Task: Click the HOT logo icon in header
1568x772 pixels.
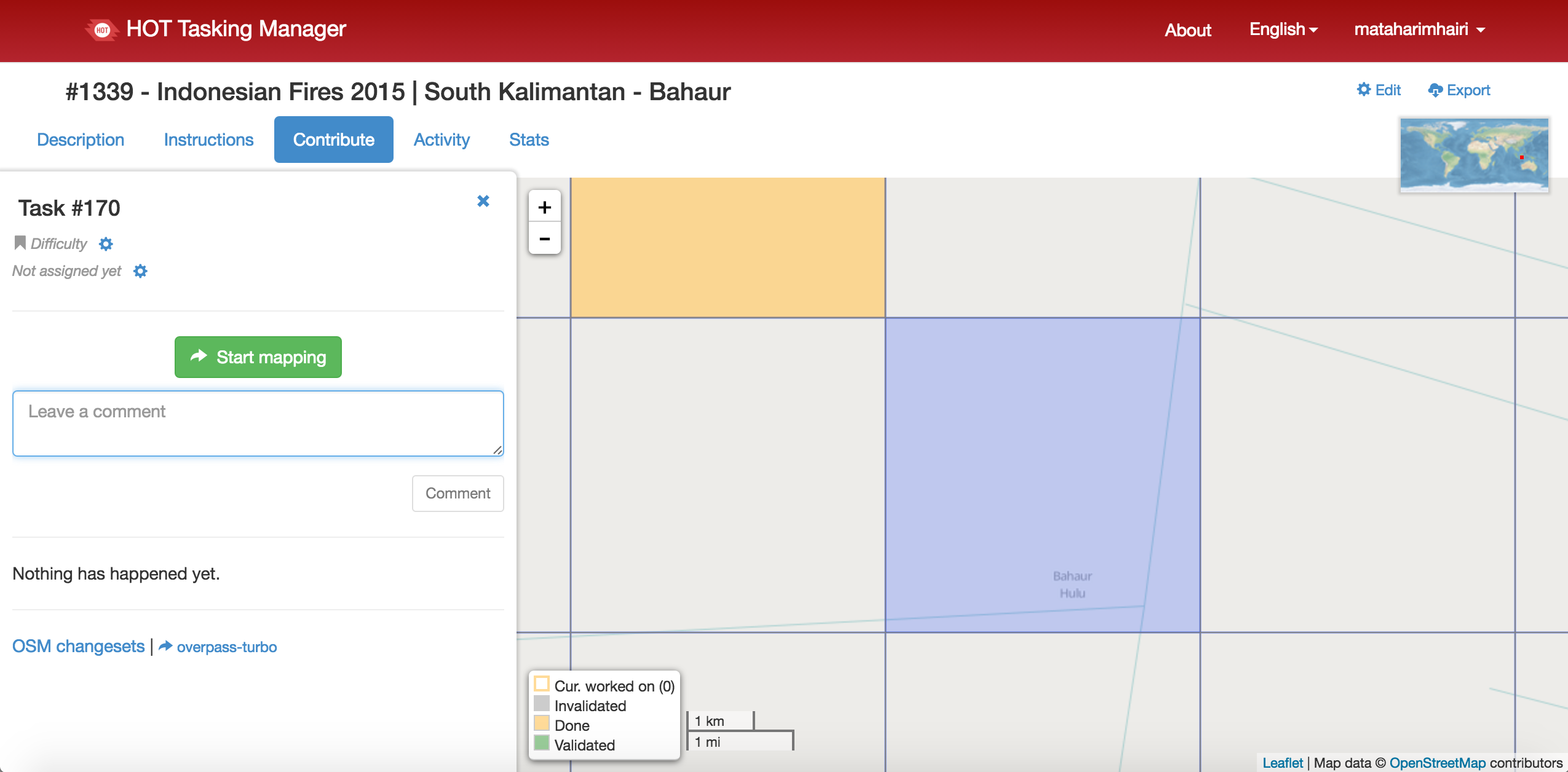Action: 102,30
